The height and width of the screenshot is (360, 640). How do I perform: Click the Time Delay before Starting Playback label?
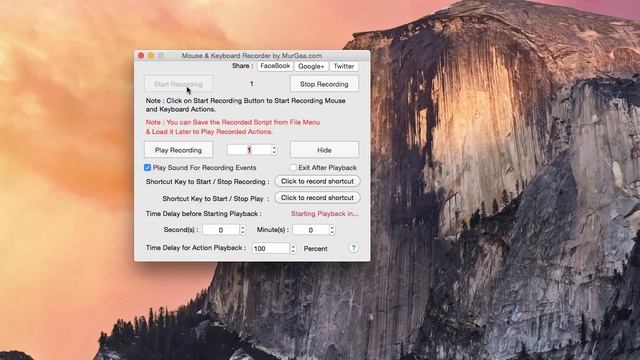204,213
